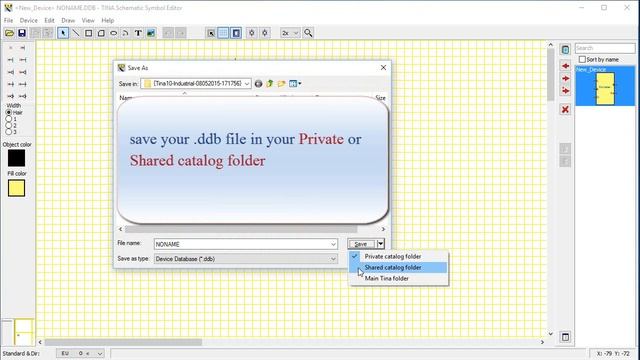Select width 1 radio button
640x360 pixels.
pyautogui.click(x=9, y=119)
